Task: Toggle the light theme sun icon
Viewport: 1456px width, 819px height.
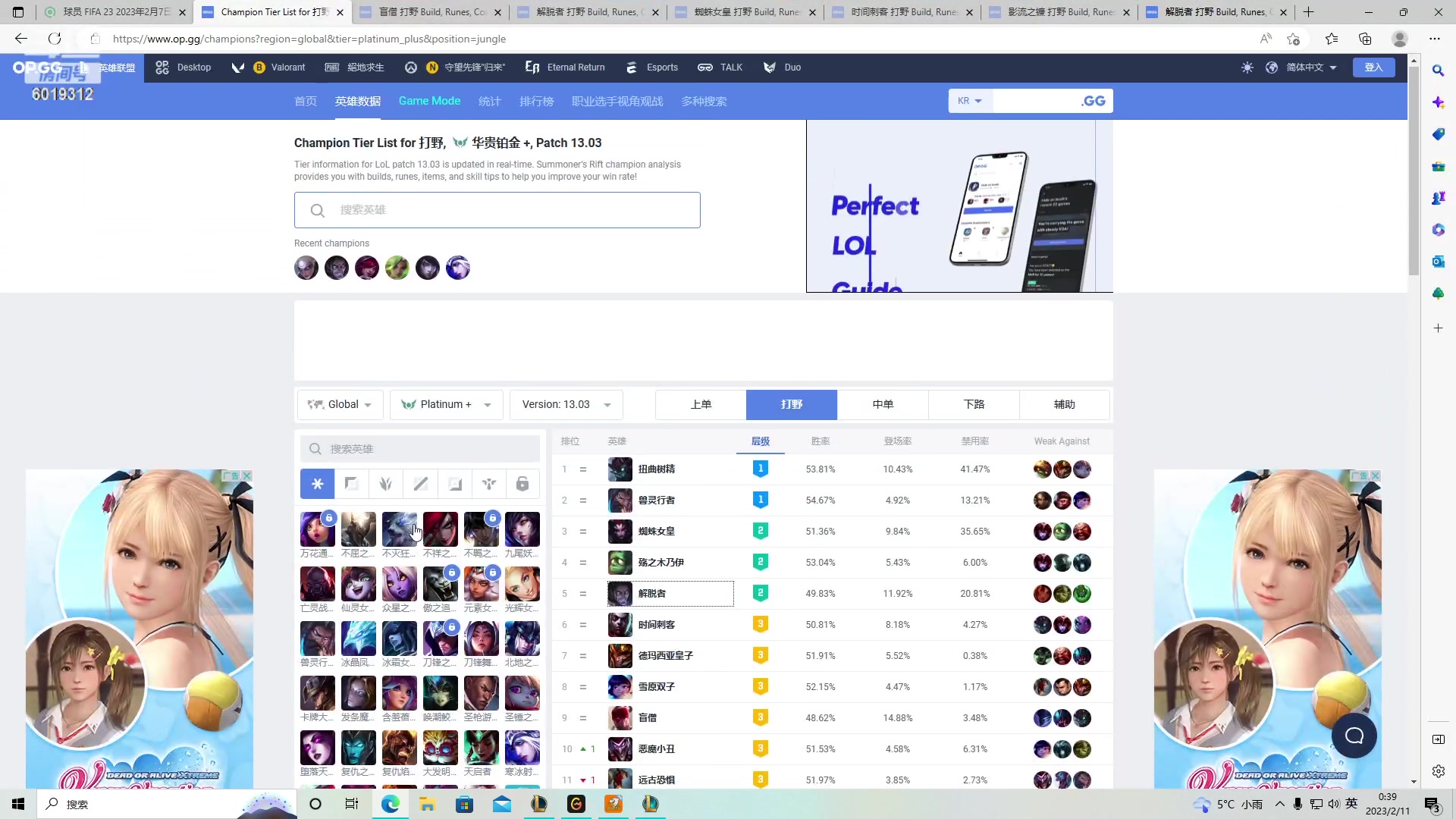Action: click(1247, 67)
